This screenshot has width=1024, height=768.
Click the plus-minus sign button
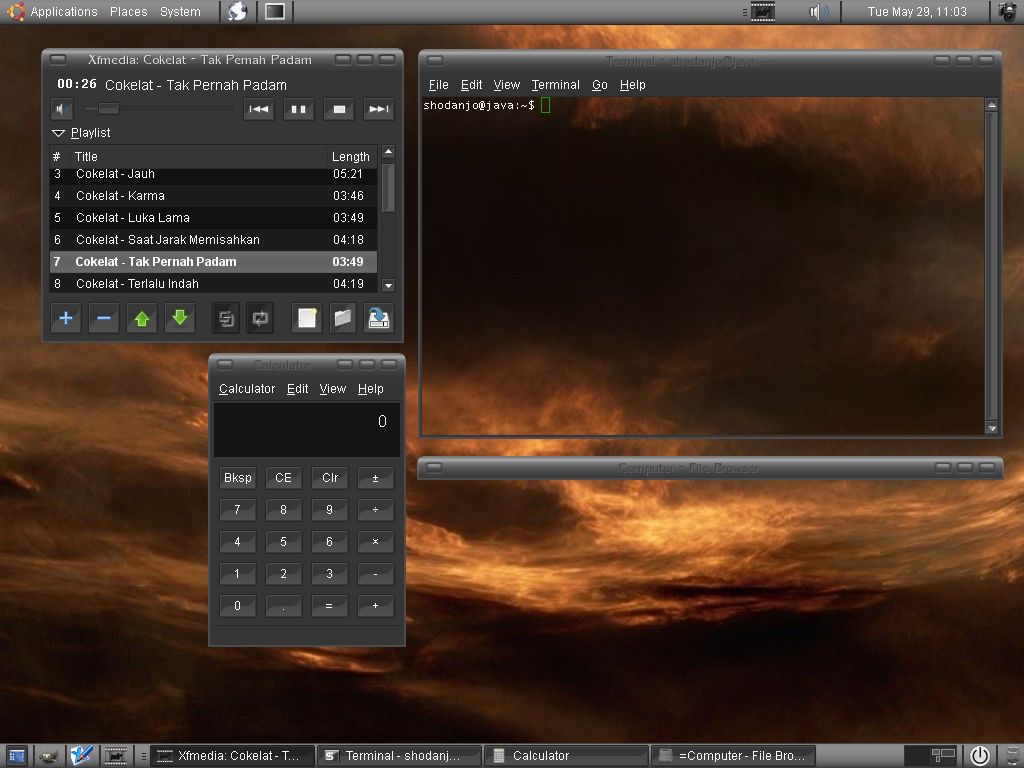376,478
